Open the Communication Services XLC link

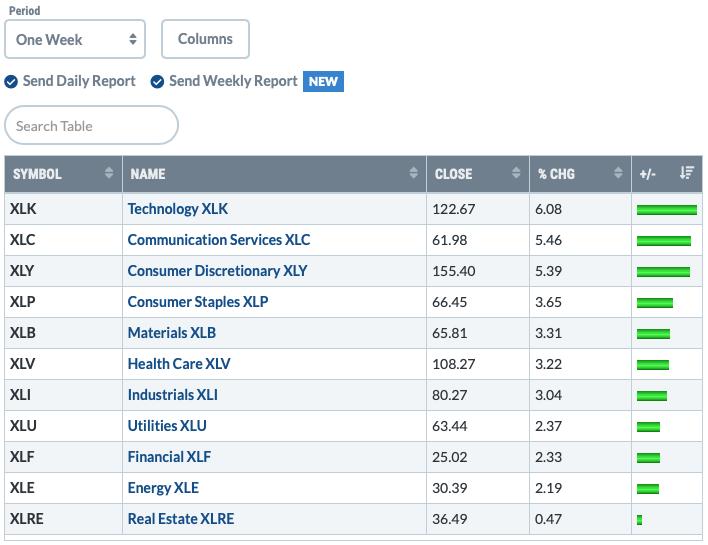[219, 240]
